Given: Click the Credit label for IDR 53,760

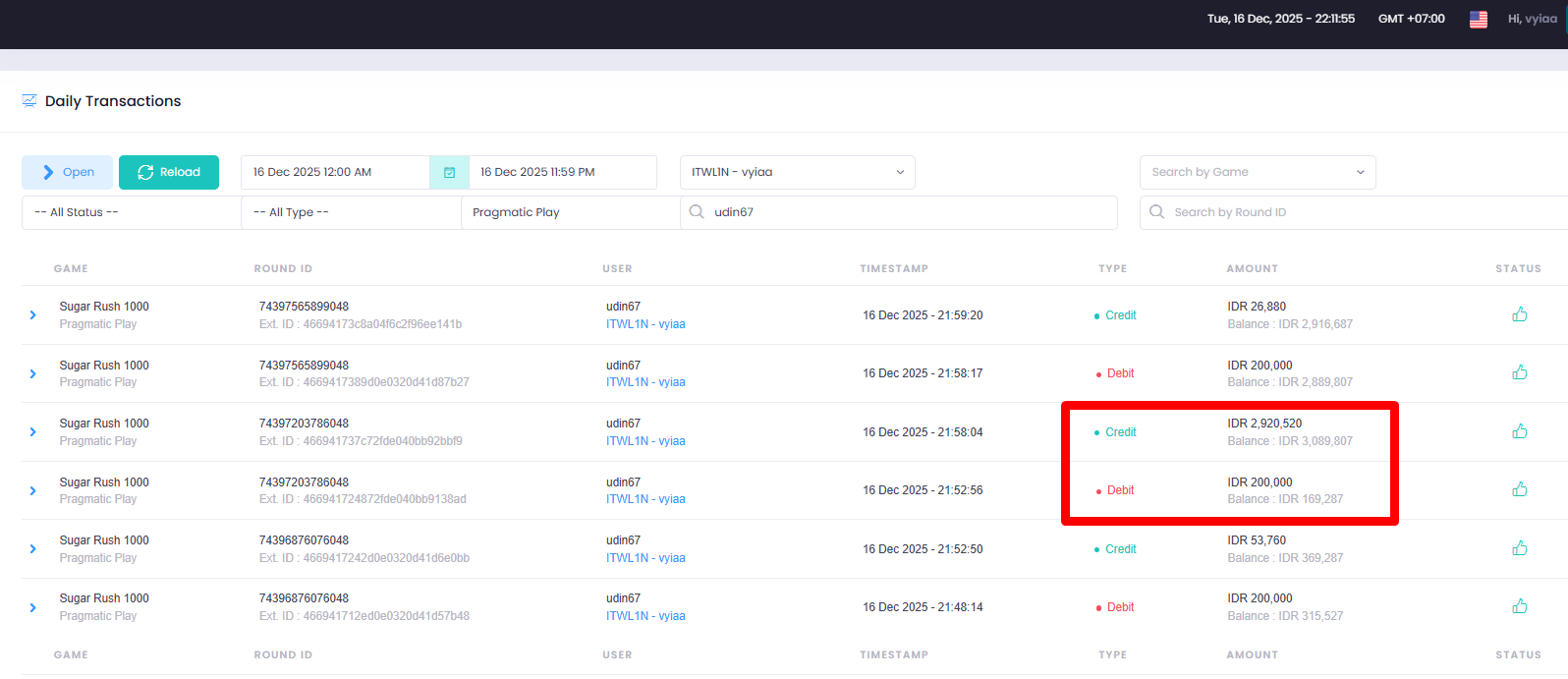Looking at the screenshot, I should click(1120, 549).
